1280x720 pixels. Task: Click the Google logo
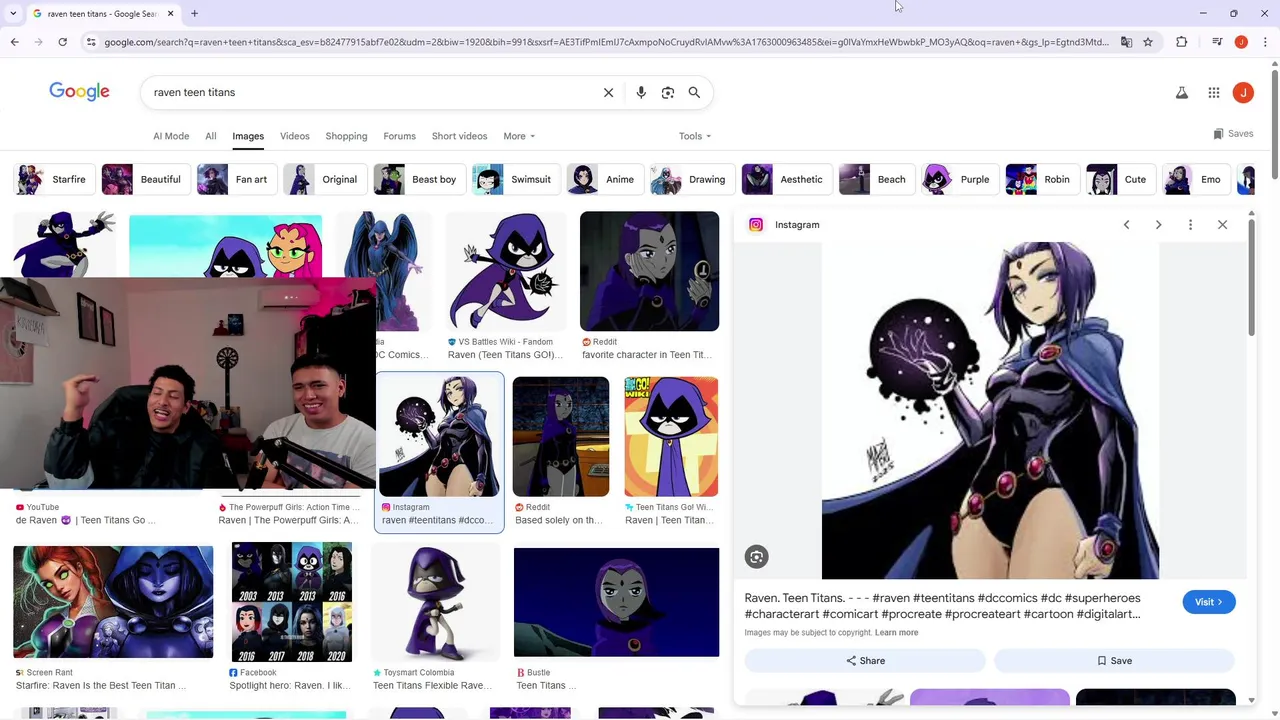79,92
